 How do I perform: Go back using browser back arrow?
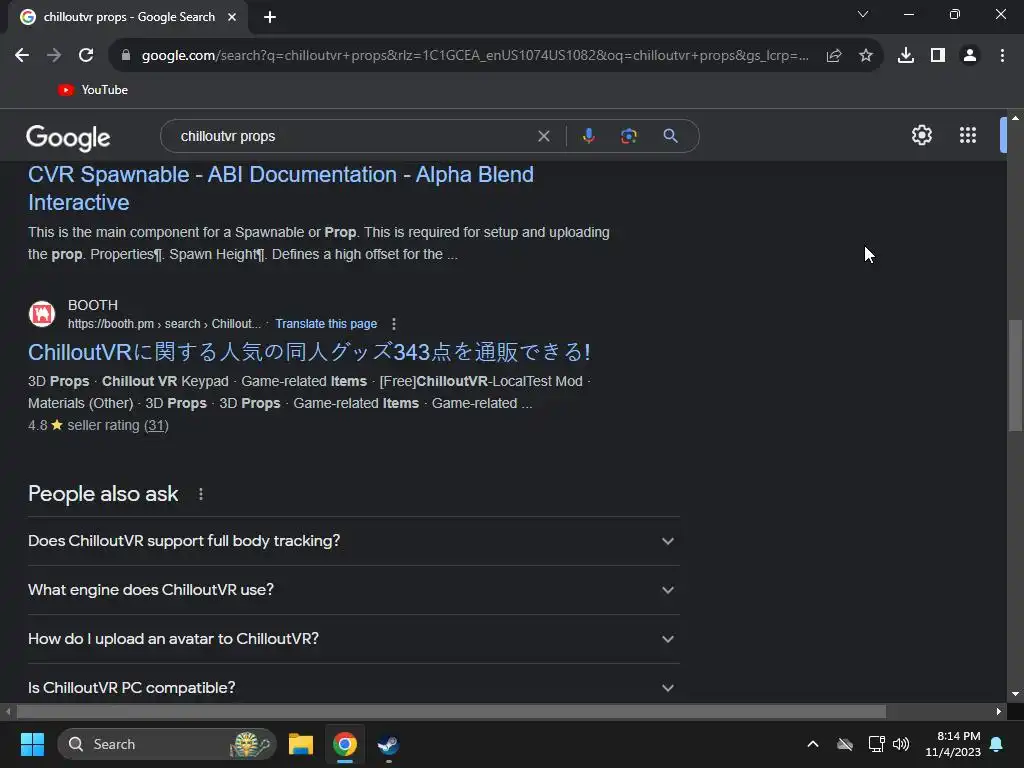pyautogui.click(x=22, y=56)
